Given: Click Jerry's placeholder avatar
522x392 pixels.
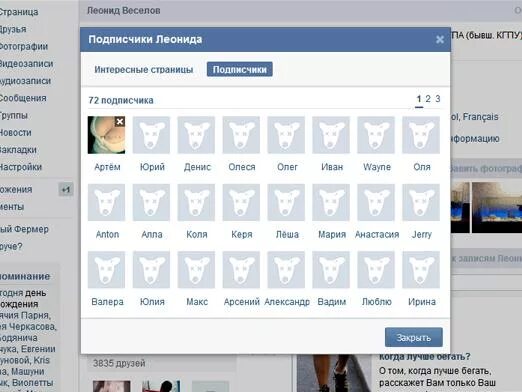Looking at the screenshot, I should point(421,203).
